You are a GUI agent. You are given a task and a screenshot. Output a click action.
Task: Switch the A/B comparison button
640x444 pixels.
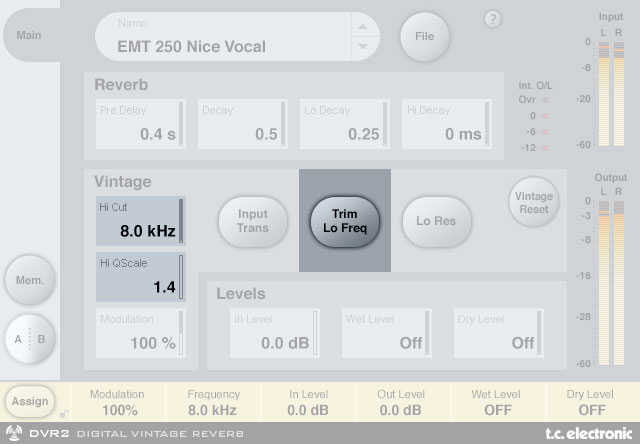(29, 339)
